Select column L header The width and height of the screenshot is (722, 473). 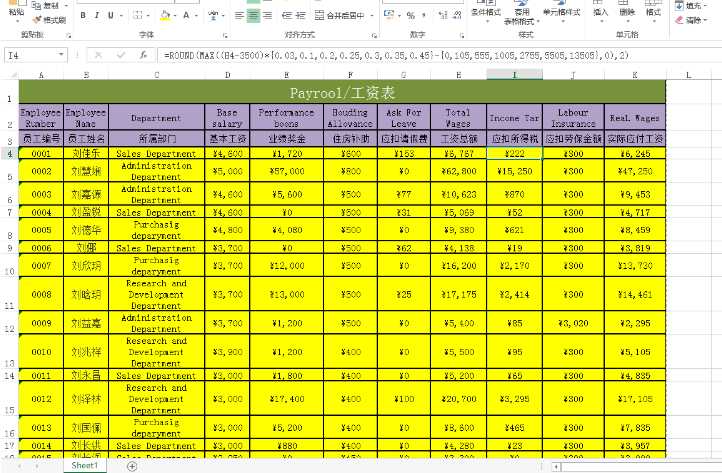(x=688, y=75)
